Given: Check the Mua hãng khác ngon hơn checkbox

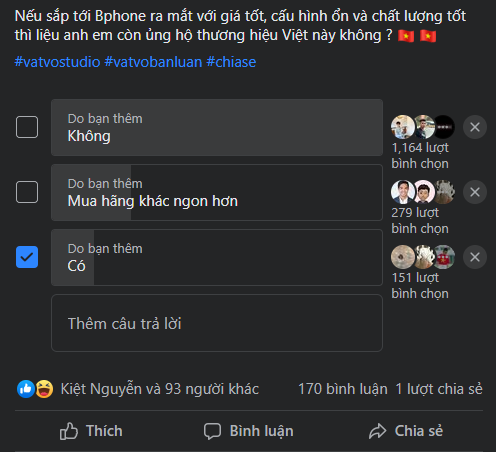Looking at the screenshot, I should [27, 192].
